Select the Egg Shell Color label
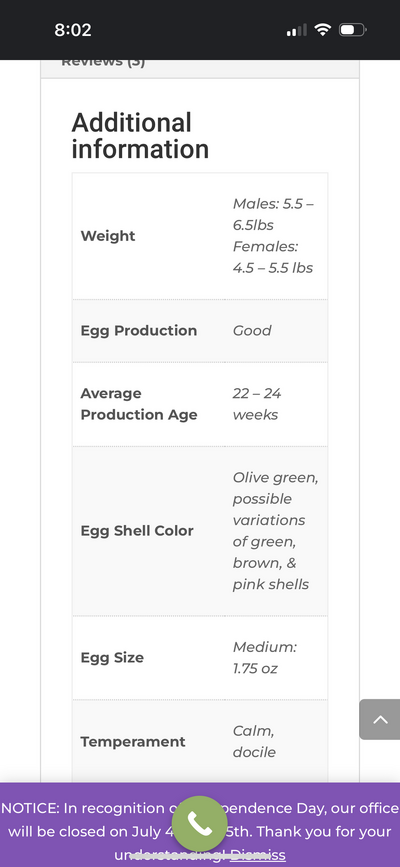The height and width of the screenshot is (867, 400). coord(137,531)
